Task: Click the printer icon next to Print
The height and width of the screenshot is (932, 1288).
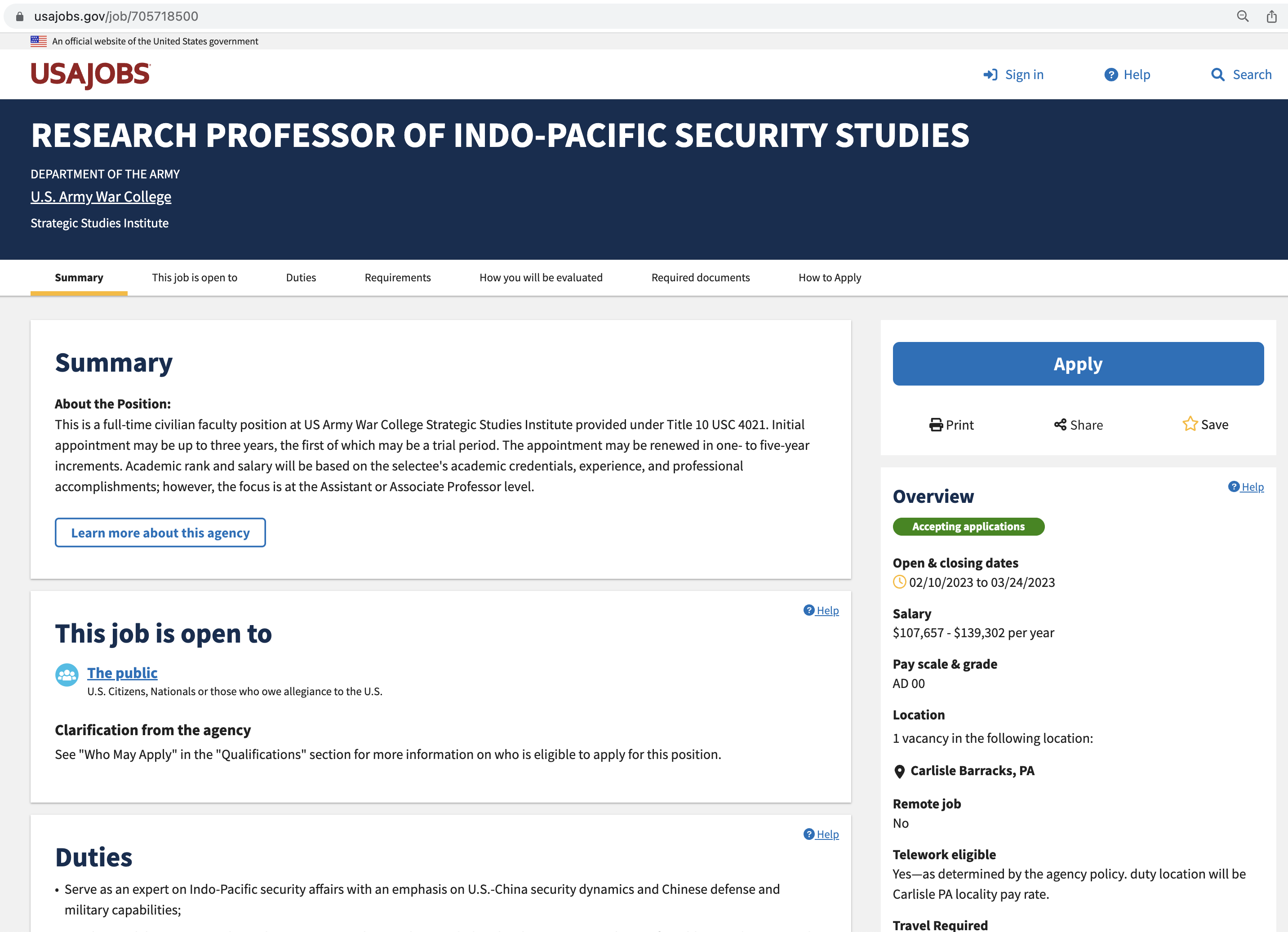Action: 936,425
